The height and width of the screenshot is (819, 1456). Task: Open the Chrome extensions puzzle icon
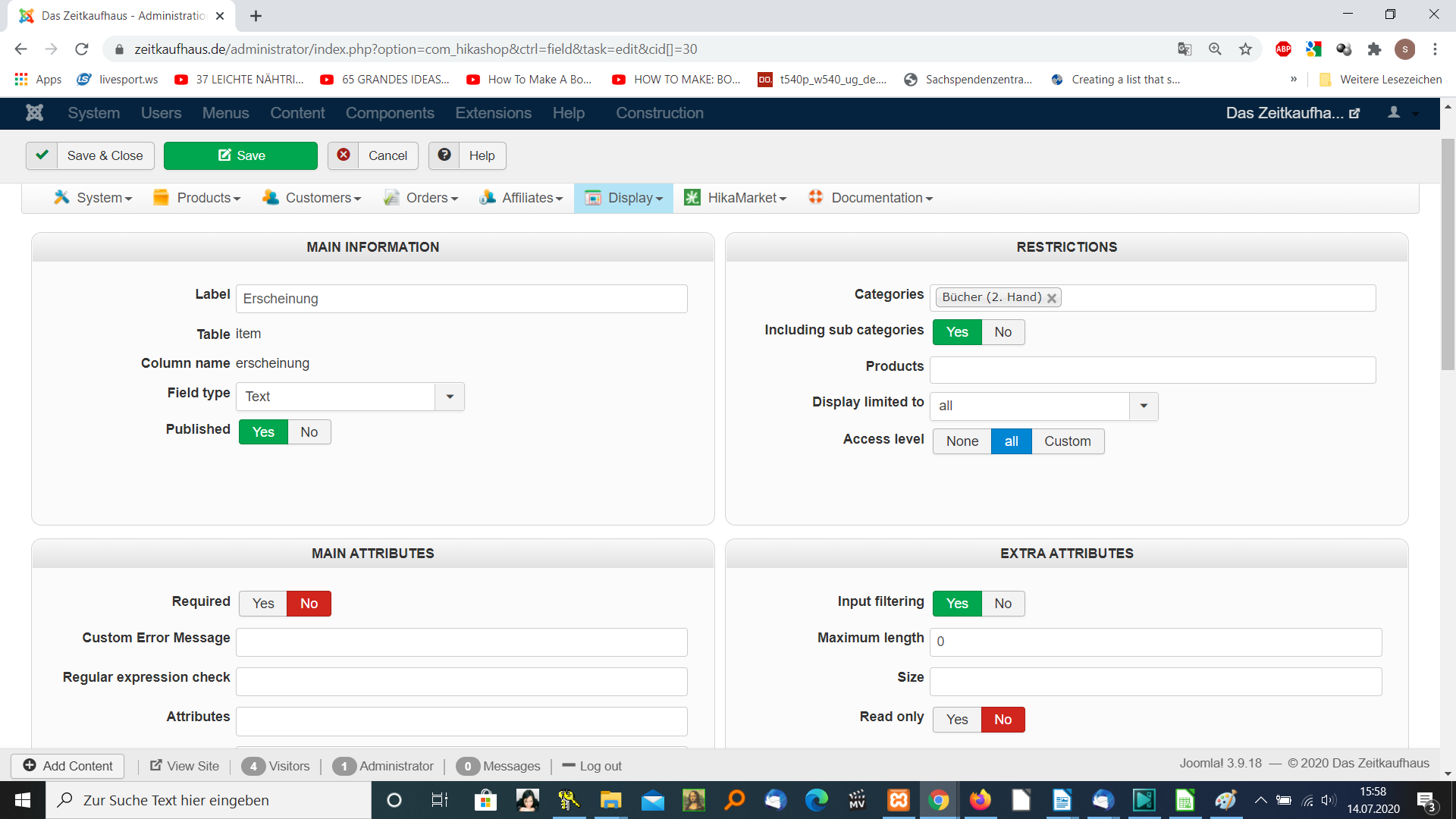click(x=1374, y=49)
